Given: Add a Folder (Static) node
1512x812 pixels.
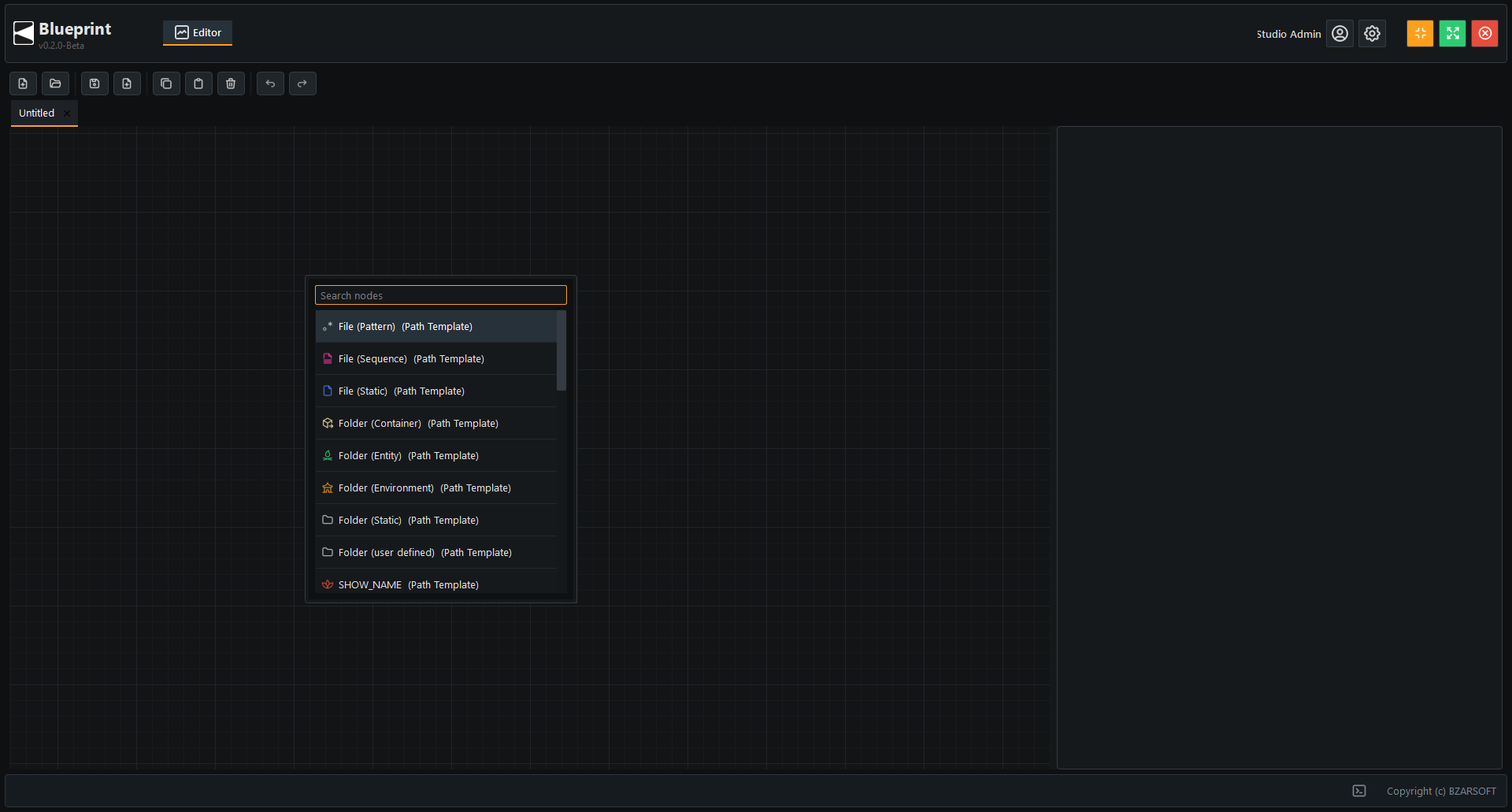Looking at the screenshot, I should pyautogui.click(x=435, y=520).
